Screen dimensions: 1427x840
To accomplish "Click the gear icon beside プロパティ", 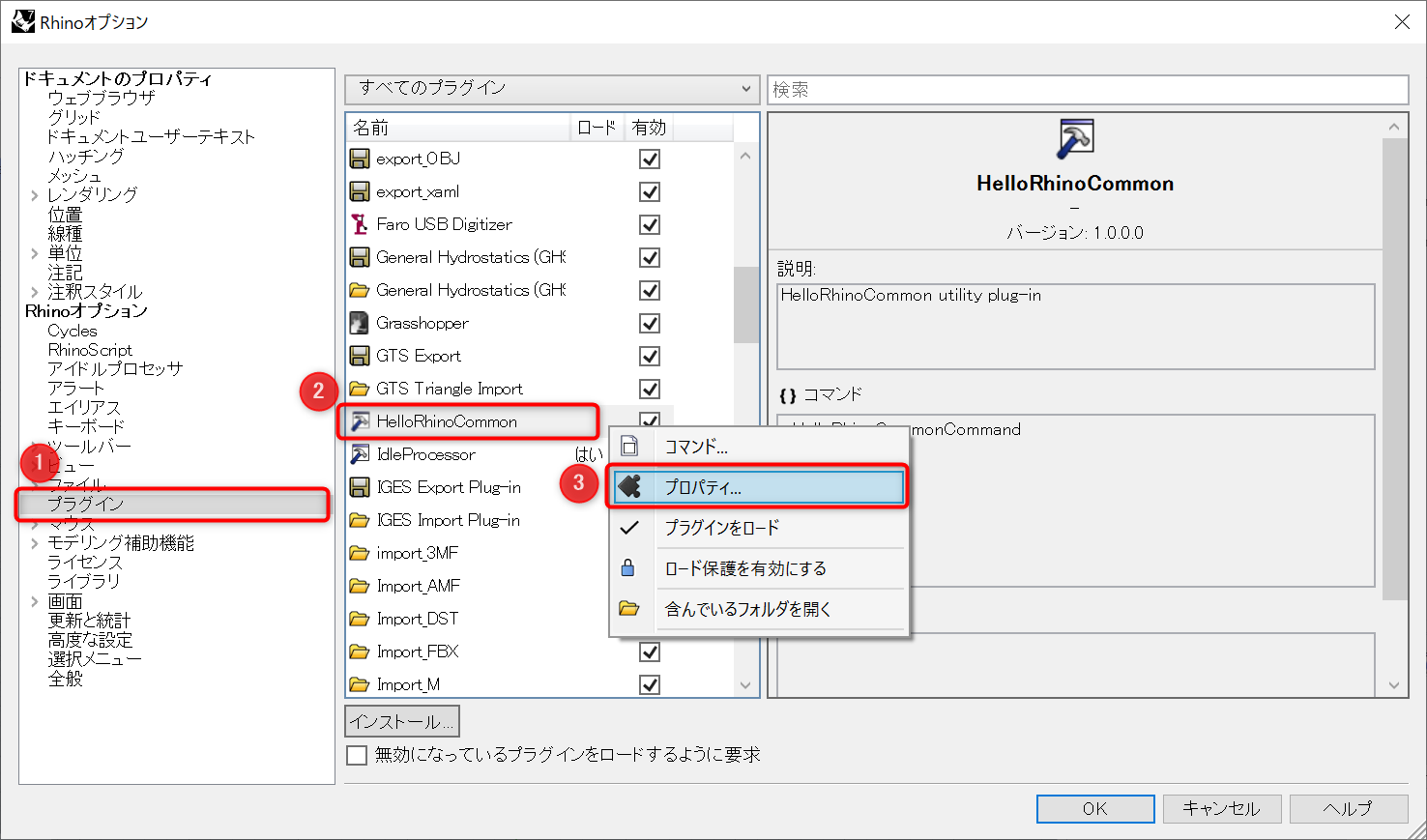I will click(x=629, y=486).
